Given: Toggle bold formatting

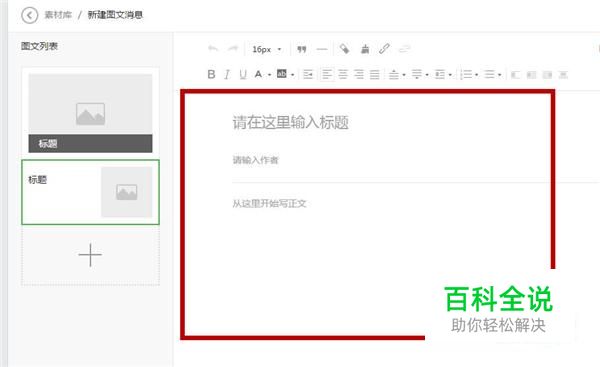Looking at the screenshot, I should (x=211, y=74).
